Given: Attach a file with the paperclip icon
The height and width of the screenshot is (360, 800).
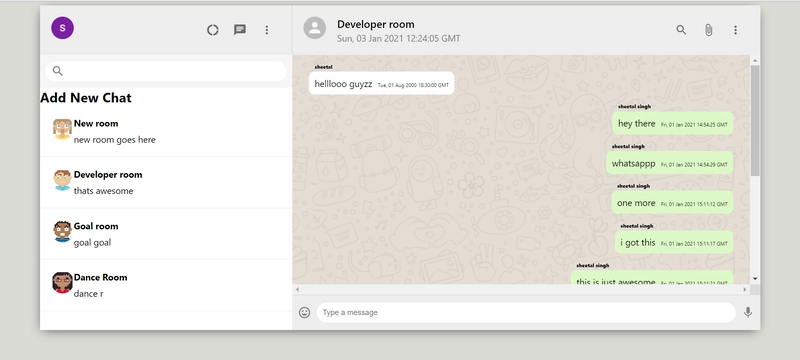Looking at the screenshot, I should click(708, 30).
